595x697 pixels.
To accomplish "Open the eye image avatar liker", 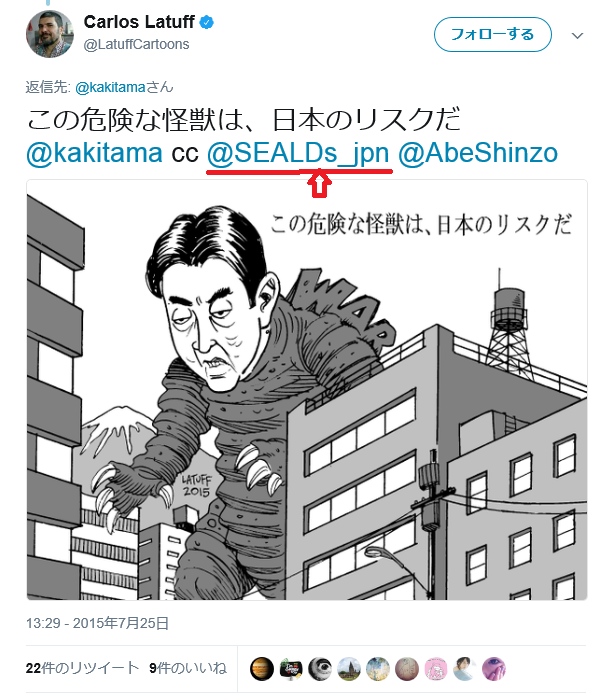I will pos(320,669).
